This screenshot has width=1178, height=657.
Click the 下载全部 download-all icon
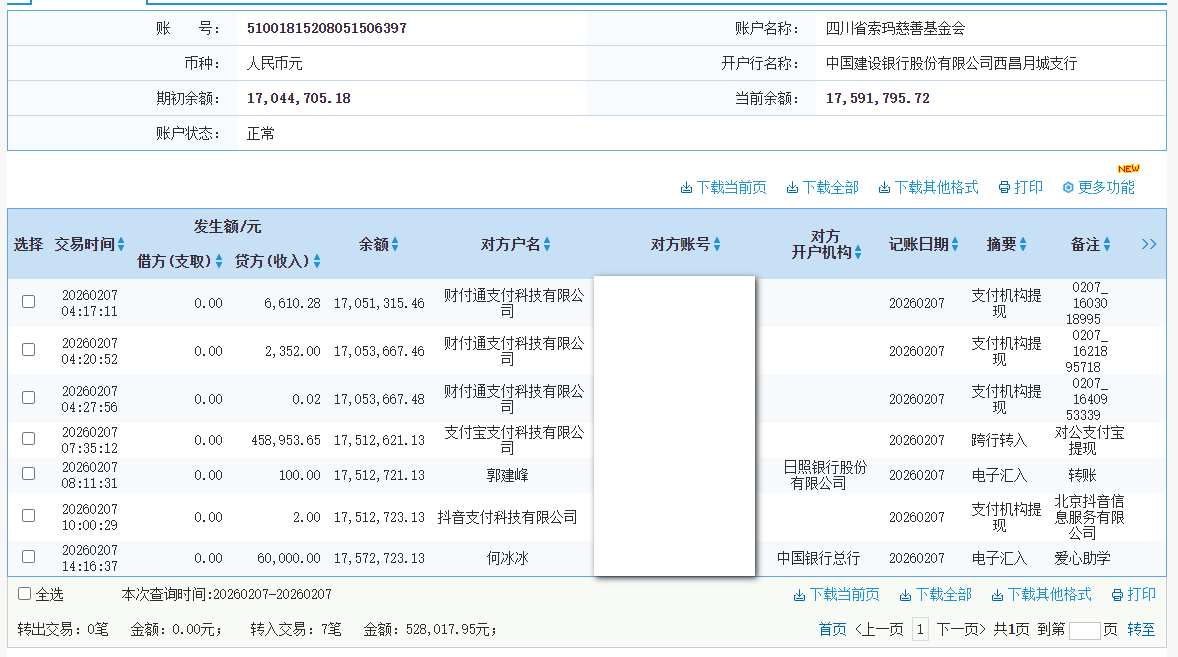(792, 187)
